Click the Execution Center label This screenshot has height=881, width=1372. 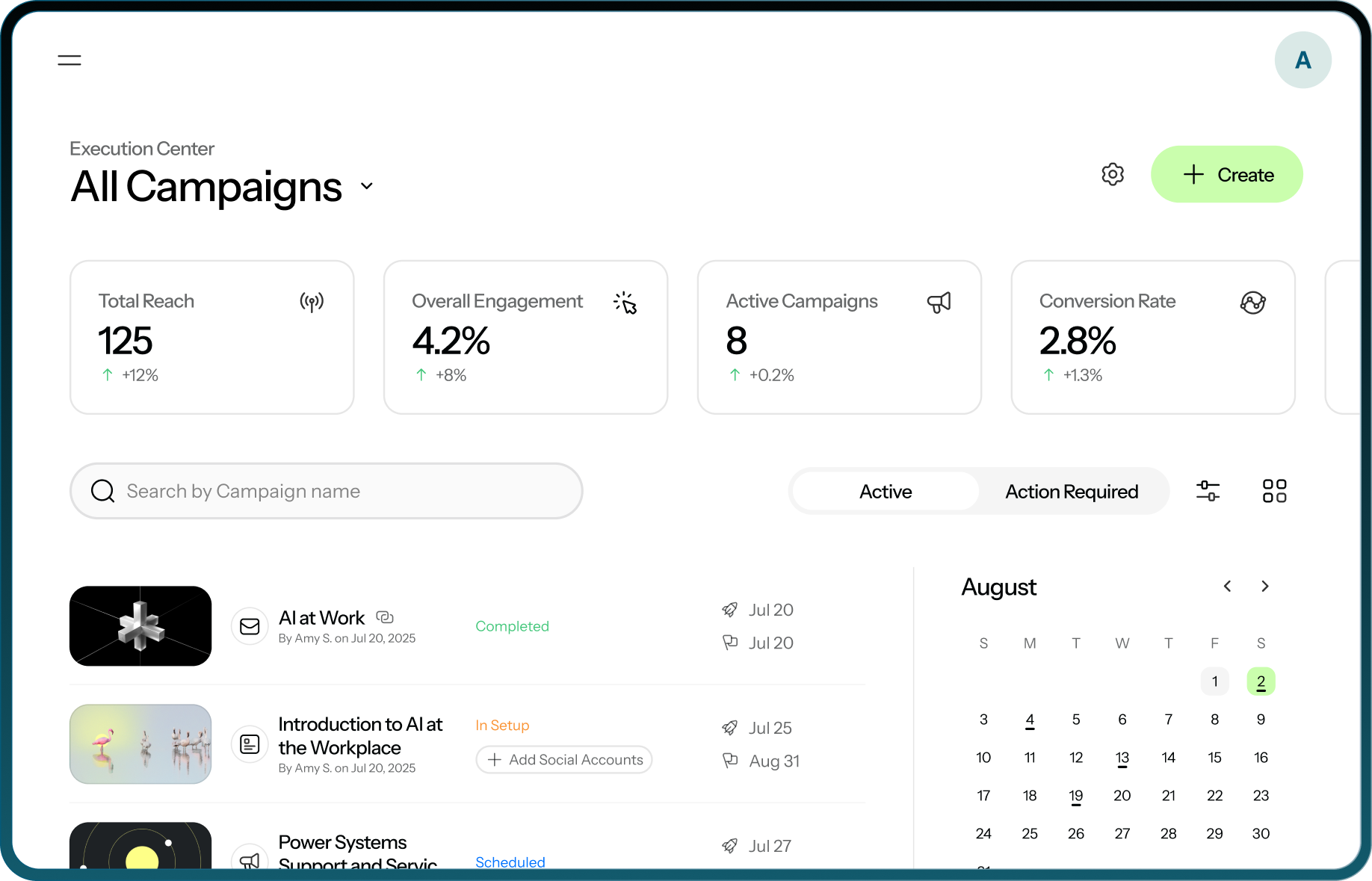(142, 149)
